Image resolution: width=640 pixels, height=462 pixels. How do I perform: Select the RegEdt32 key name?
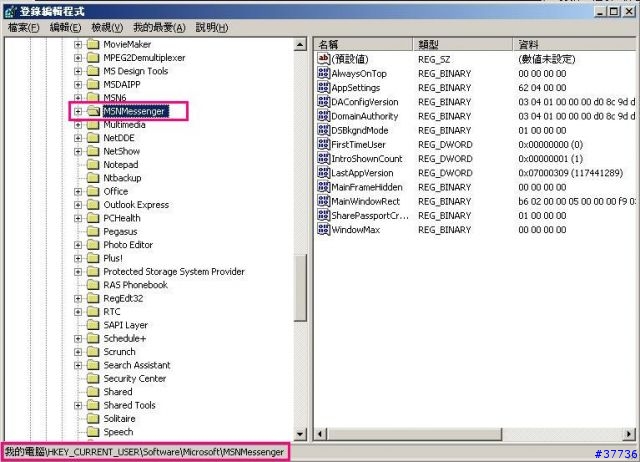(123, 298)
